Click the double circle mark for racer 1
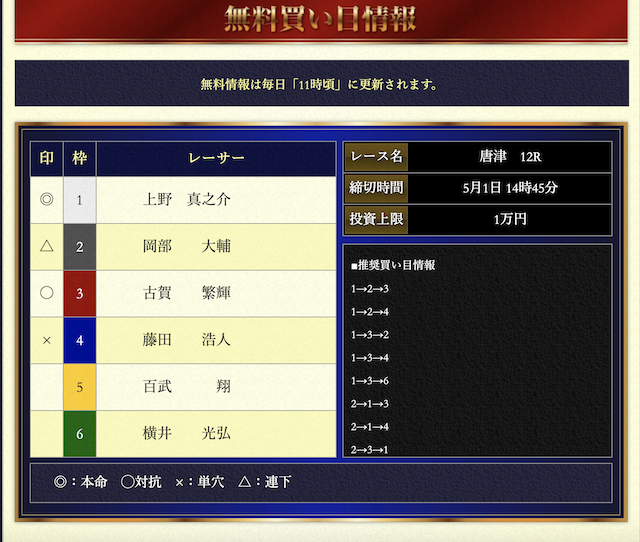Screen dimensions: 640x542 [47, 199]
